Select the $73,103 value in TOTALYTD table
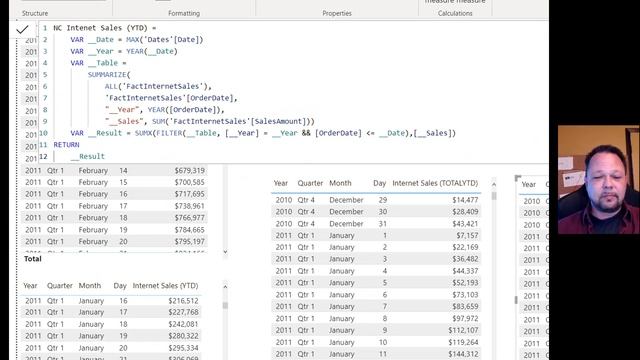 coord(465,295)
